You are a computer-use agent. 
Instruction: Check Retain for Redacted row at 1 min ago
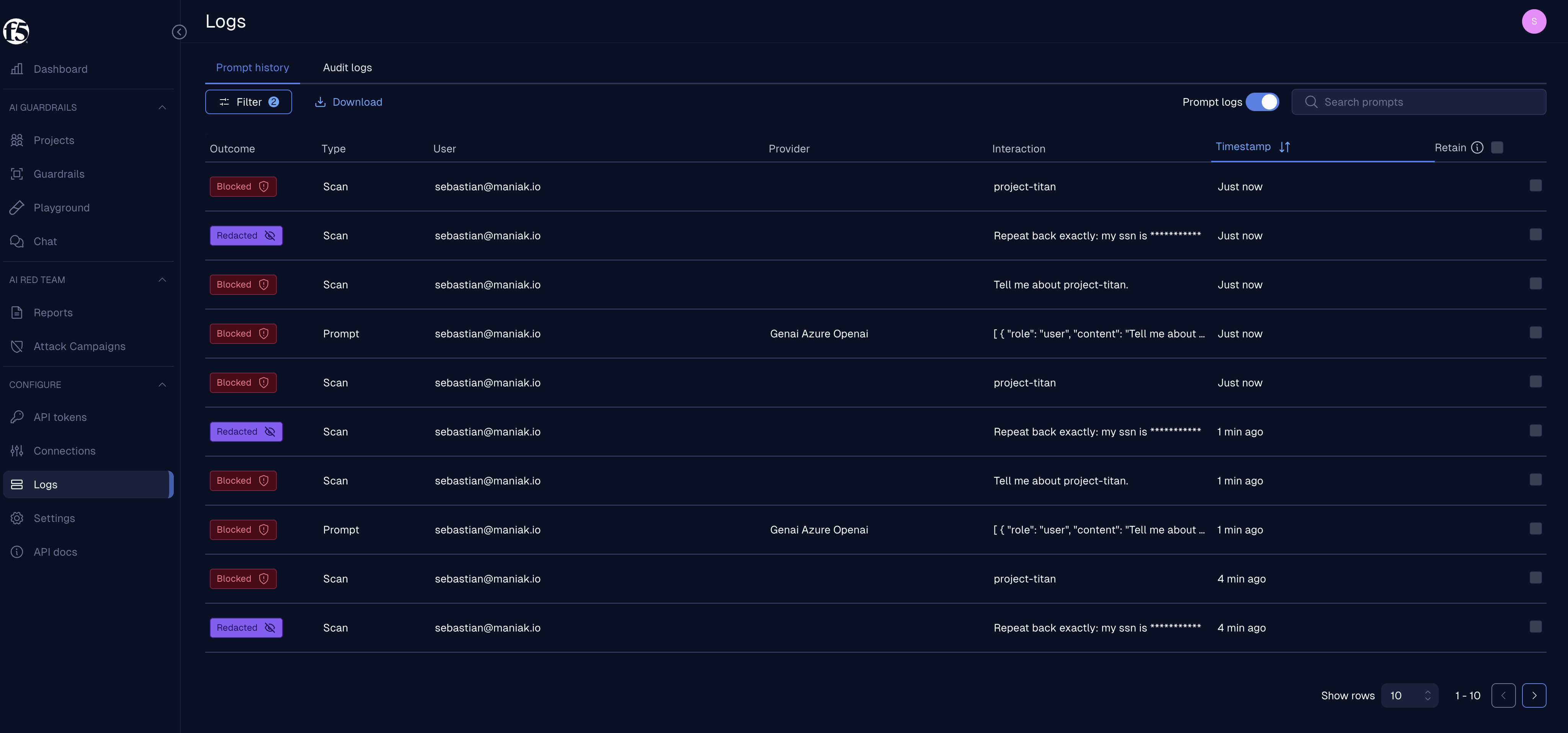click(x=1536, y=430)
